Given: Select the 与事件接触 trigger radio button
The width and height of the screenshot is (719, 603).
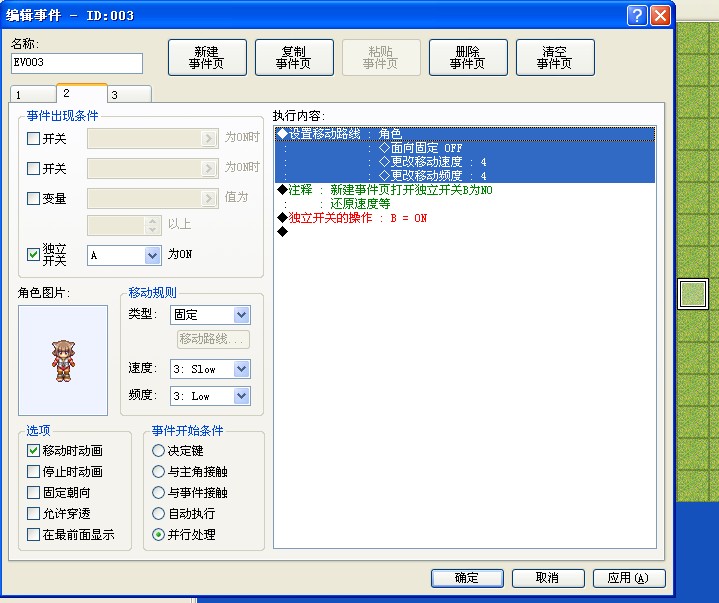Looking at the screenshot, I should point(158,492).
